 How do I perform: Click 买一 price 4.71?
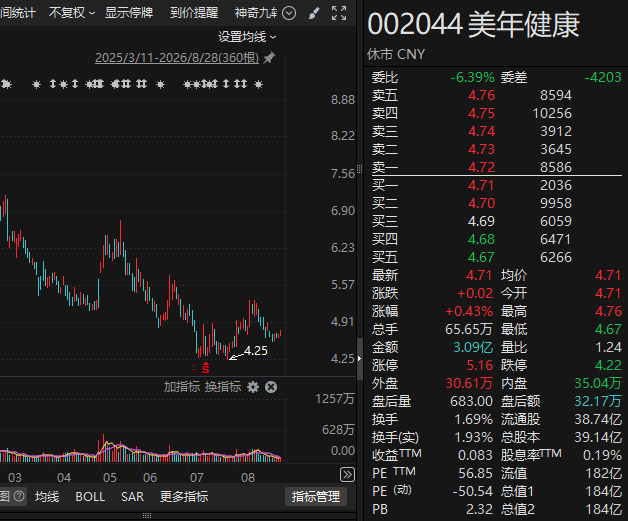[481, 185]
